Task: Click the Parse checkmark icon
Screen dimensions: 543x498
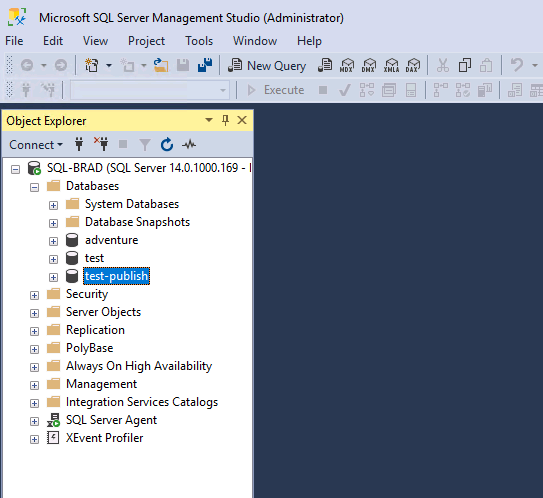Action: tap(345, 90)
